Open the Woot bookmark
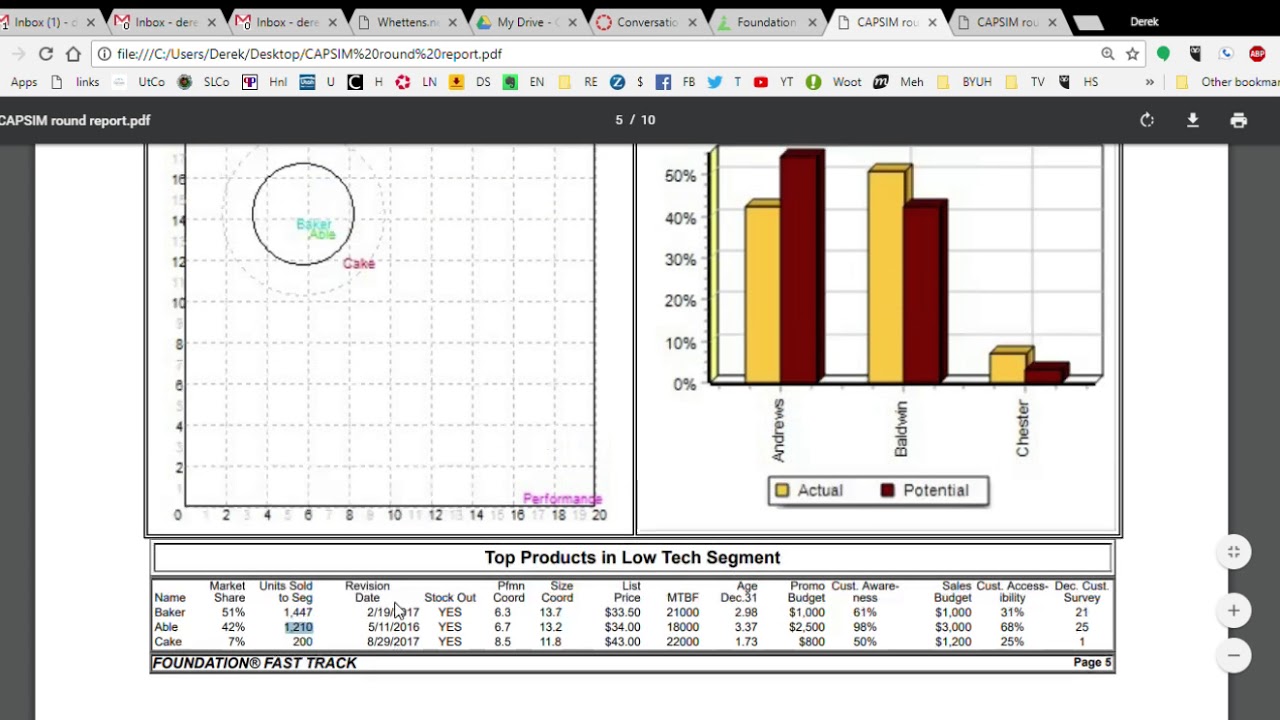Image resolution: width=1280 pixels, height=720 pixels. 834,82
